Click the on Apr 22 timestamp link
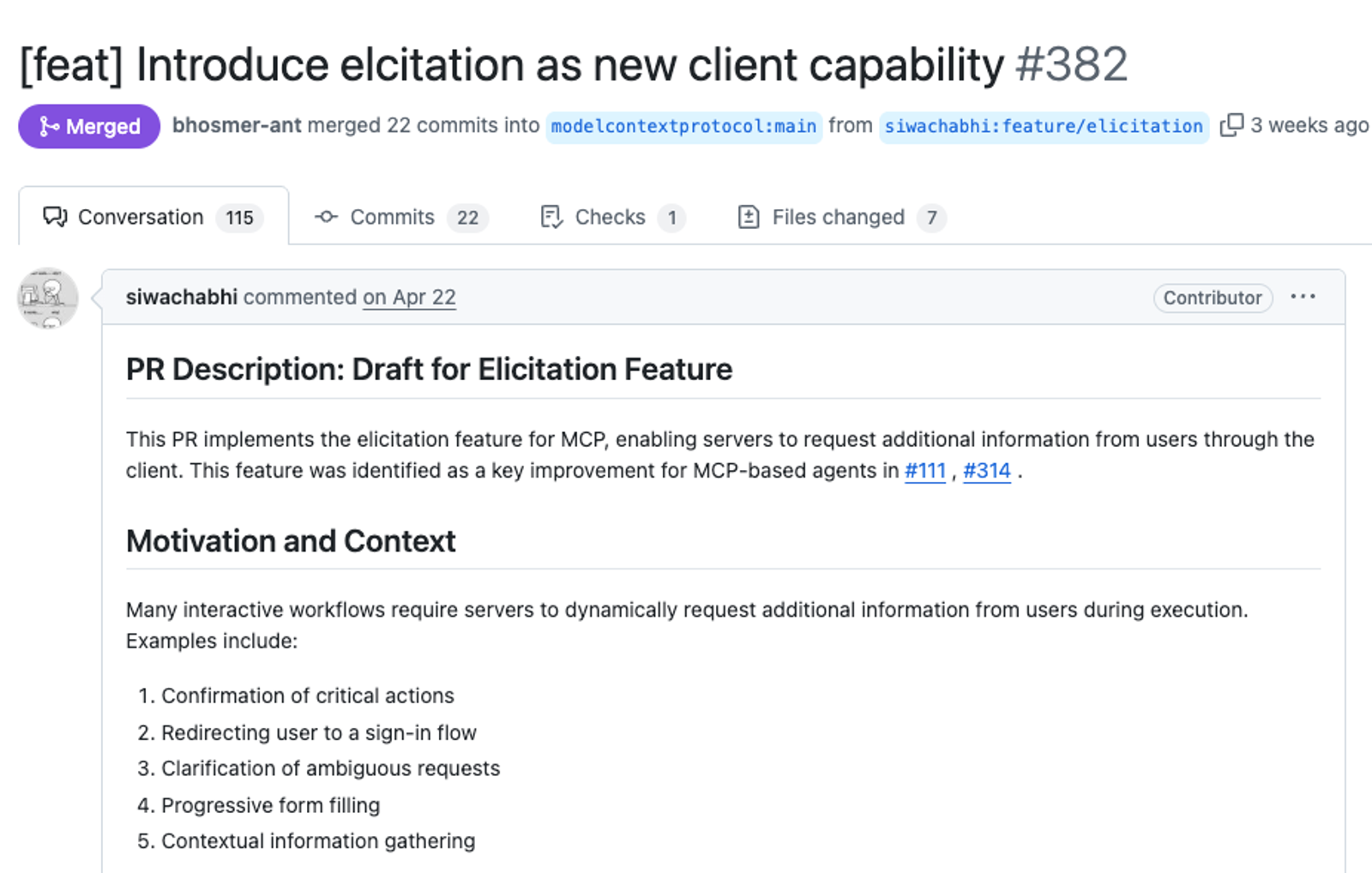The width and height of the screenshot is (1372, 873). tap(409, 297)
